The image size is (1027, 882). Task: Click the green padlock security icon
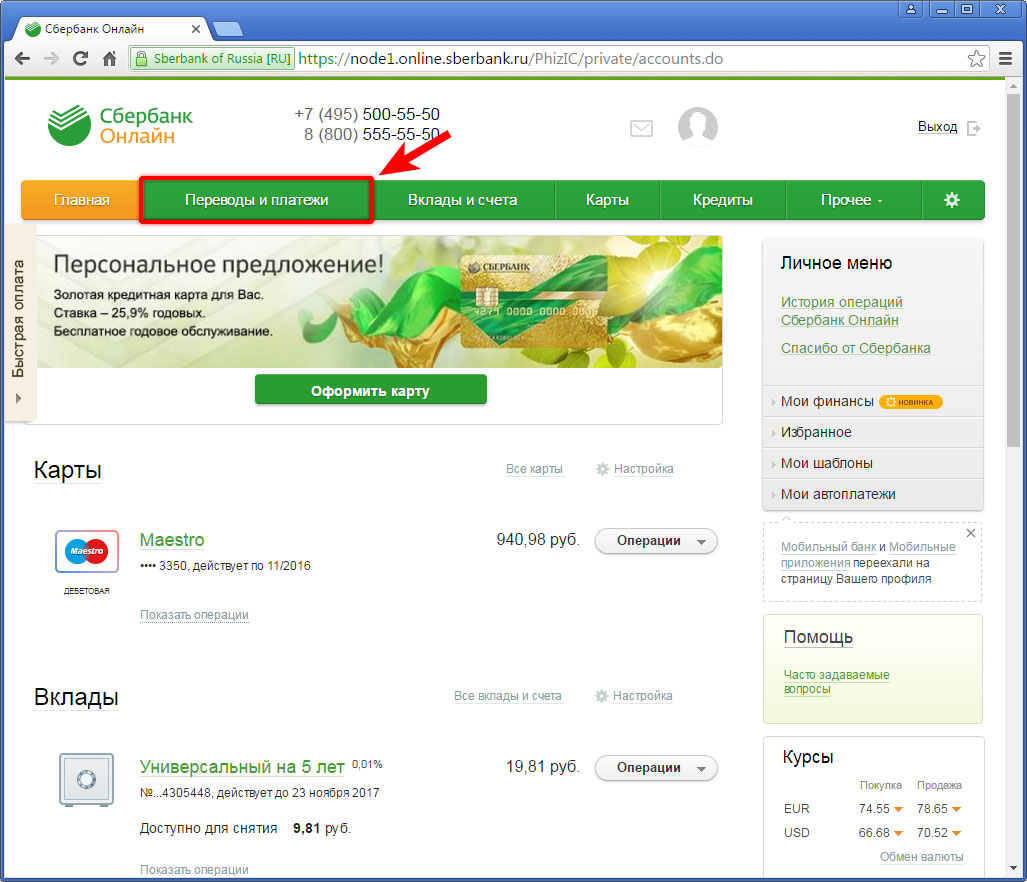click(141, 60)
